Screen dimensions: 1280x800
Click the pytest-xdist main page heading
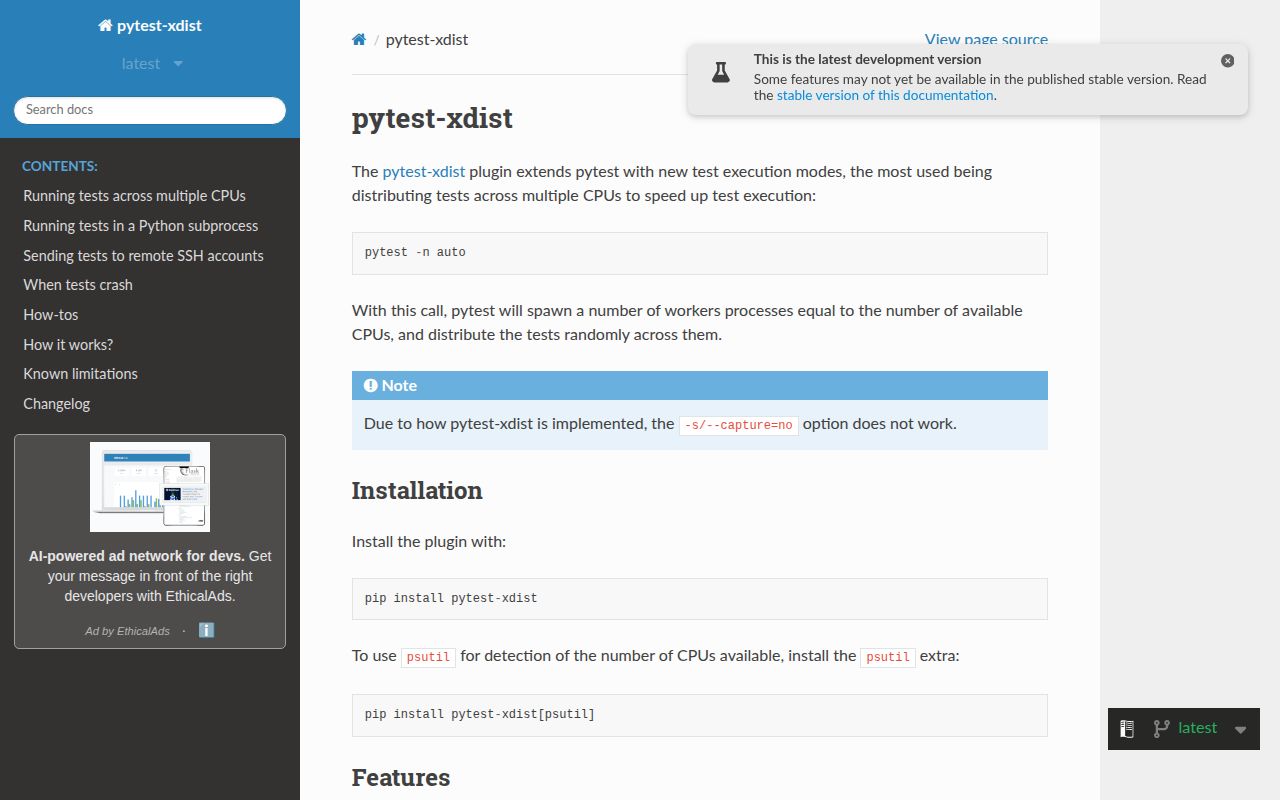432,119
